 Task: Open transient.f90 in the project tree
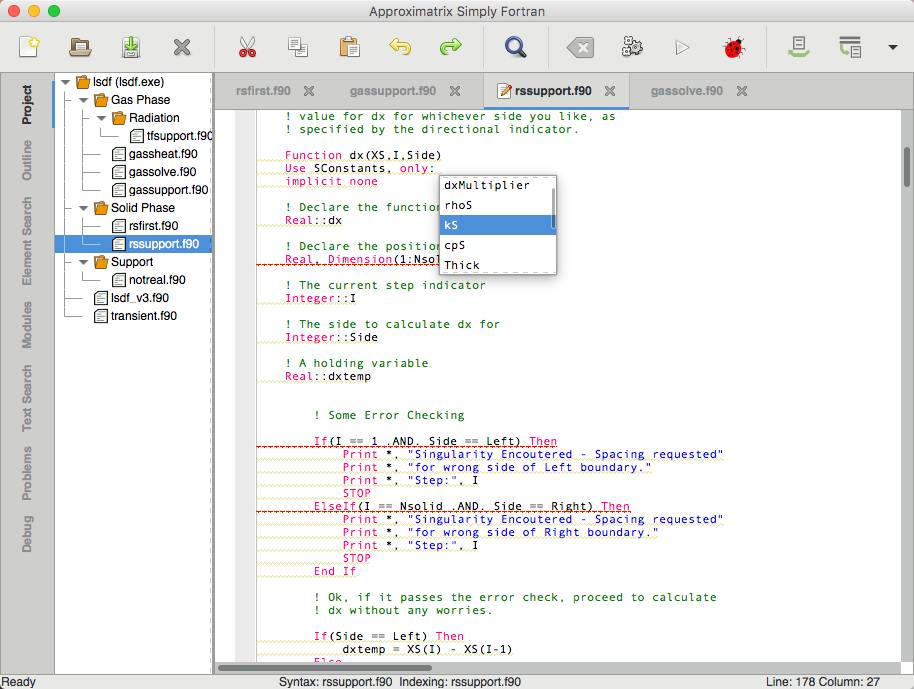(x=143, y=316)
